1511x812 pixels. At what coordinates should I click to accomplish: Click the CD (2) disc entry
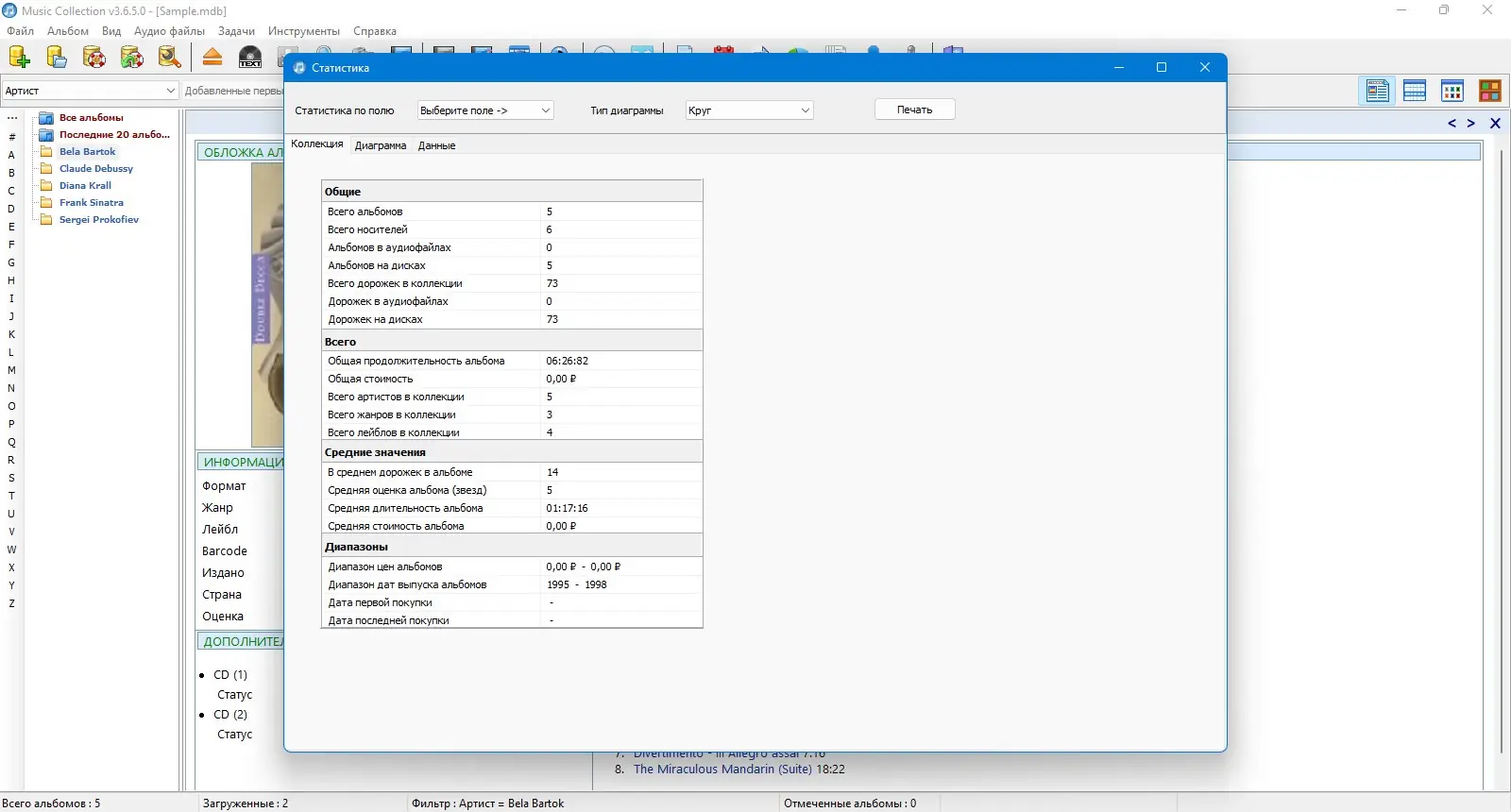[x=230, y=715]
